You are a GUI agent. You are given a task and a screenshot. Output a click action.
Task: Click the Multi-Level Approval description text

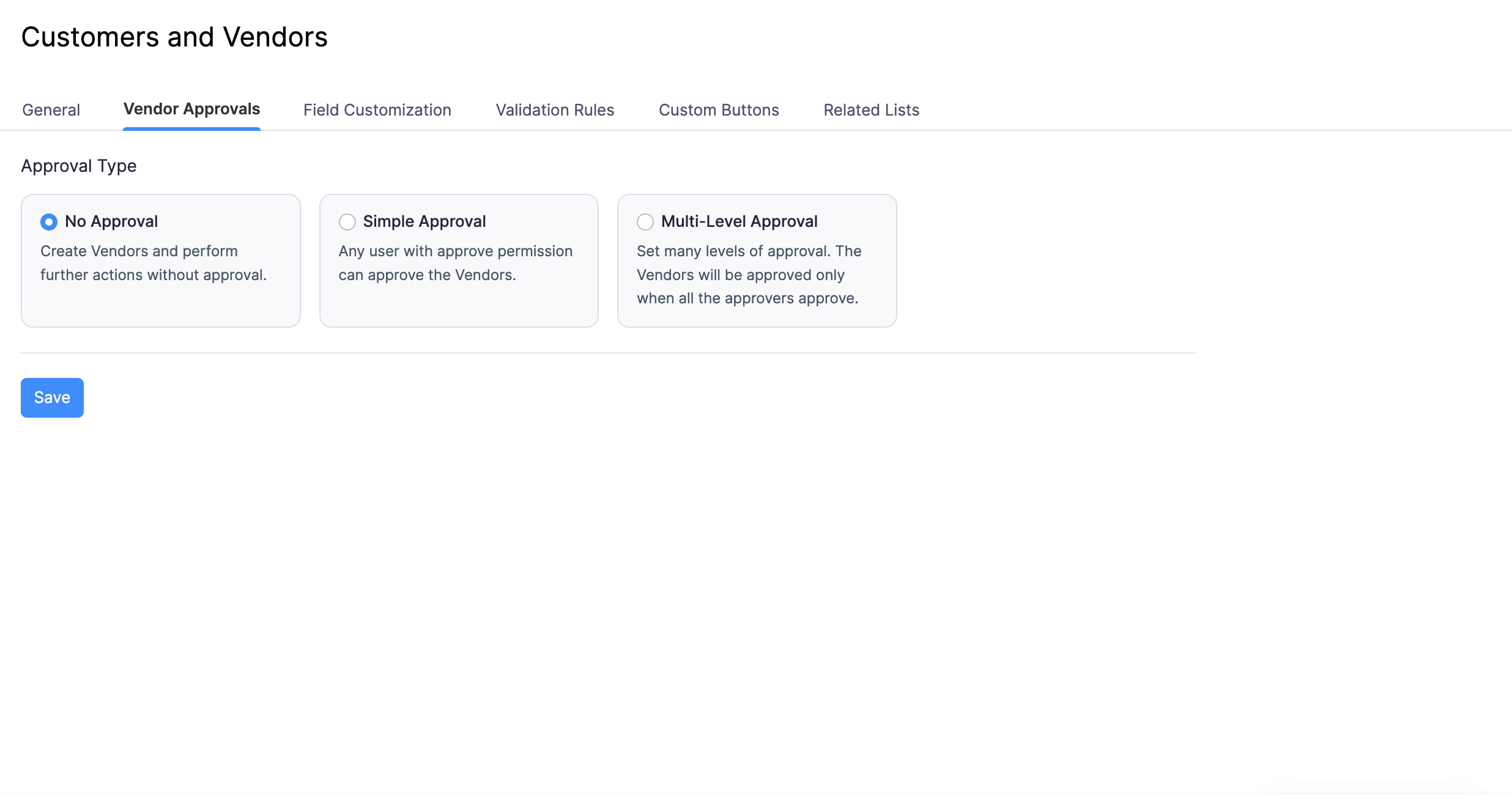[x=748, y=275]
